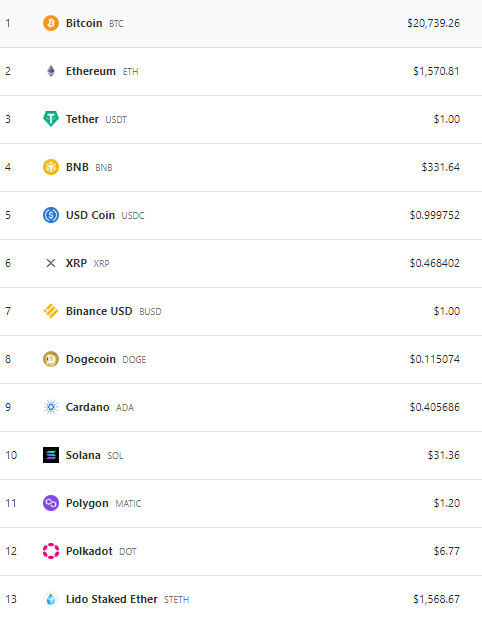Click the blue USD Coin icon
Image resolution: width=482 pixels, height=623 pixels.
[51, 215]
